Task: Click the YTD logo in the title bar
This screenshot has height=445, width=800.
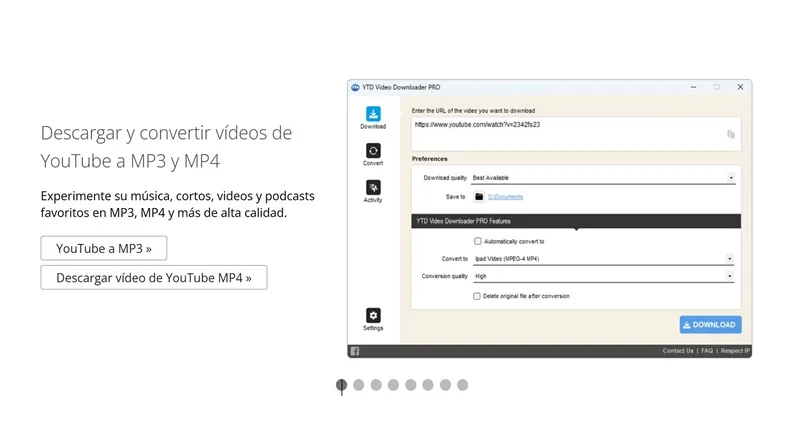Action: pos(355,87)
